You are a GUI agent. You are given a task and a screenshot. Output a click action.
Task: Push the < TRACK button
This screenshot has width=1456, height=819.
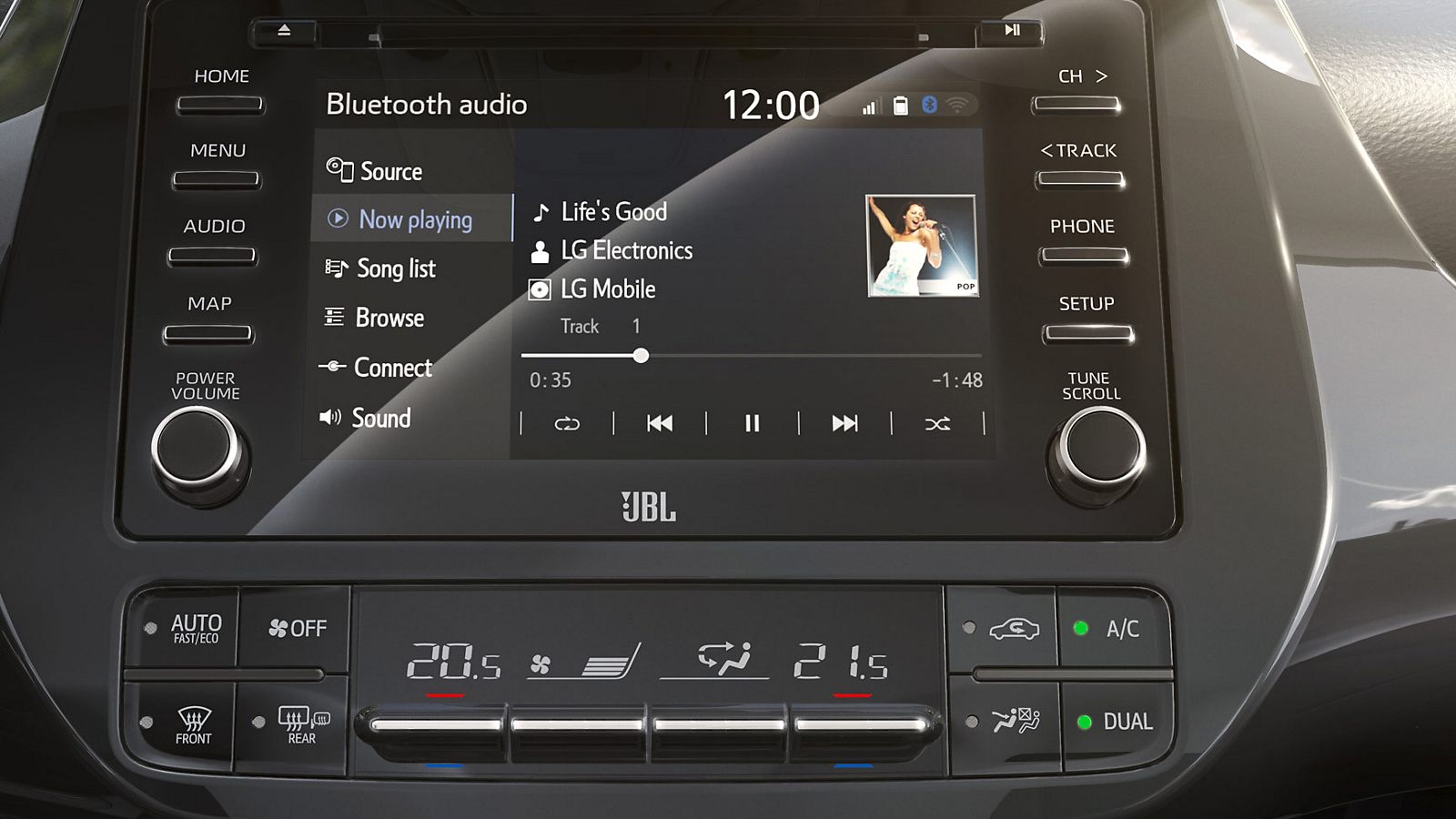point(1081,179)
